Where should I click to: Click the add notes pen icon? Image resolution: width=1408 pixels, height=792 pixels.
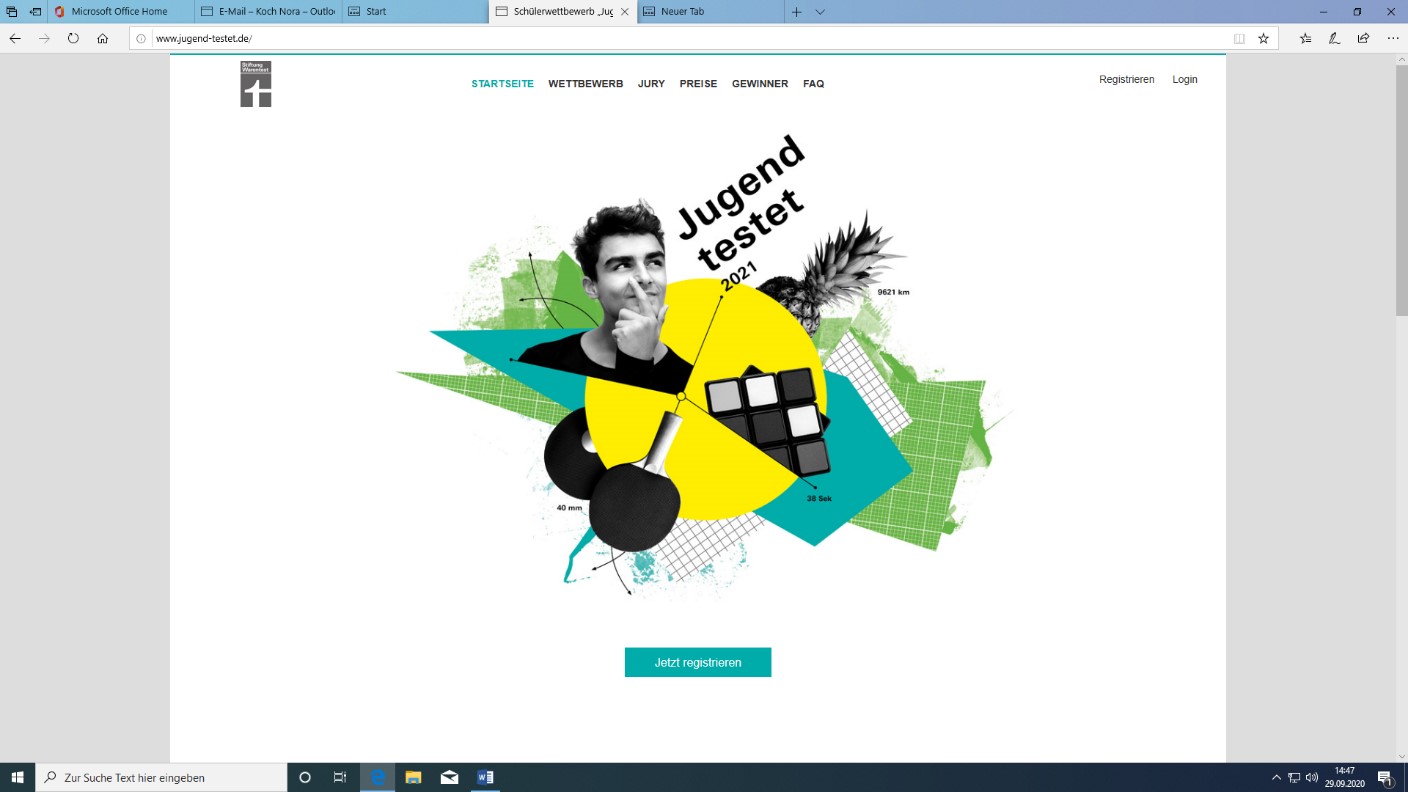(x=1334, y=38)
